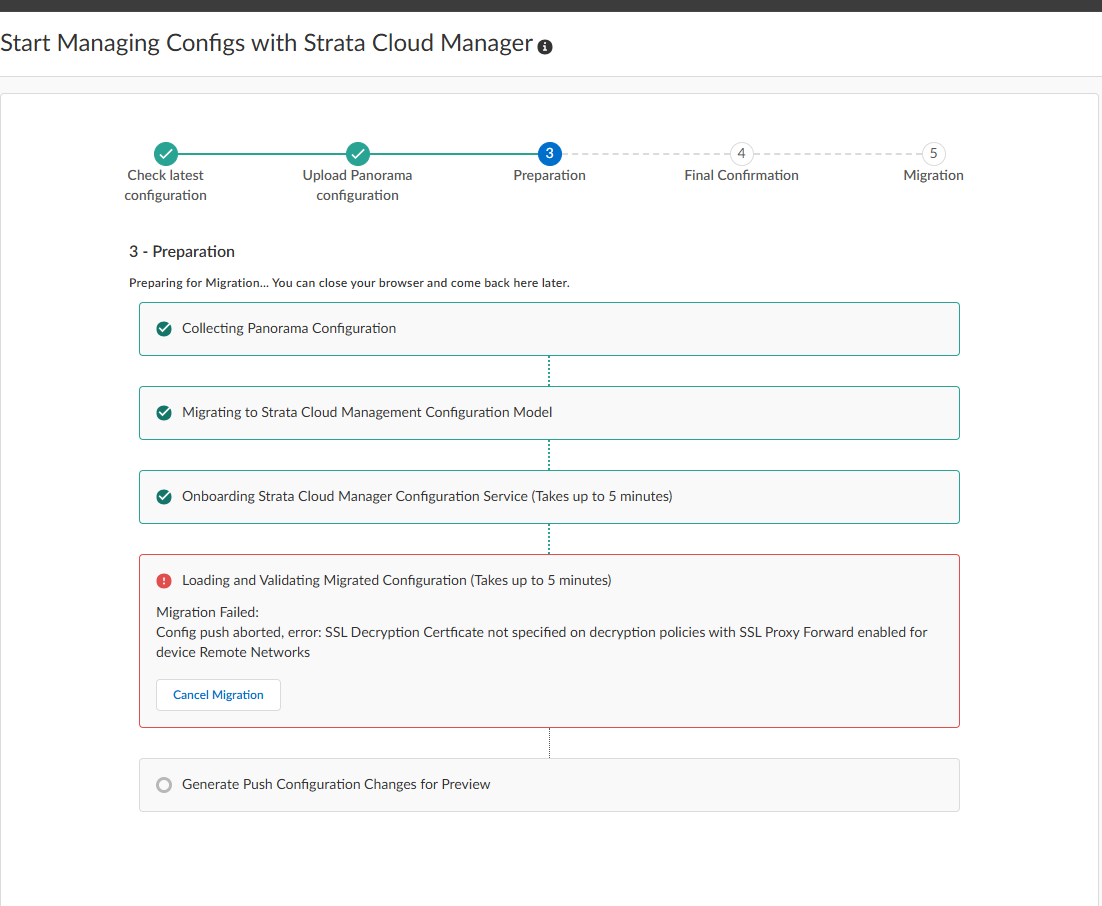Click the pending circle for Generate Push Configuration
Screen dimensions: 1102x906
(164, 785)
